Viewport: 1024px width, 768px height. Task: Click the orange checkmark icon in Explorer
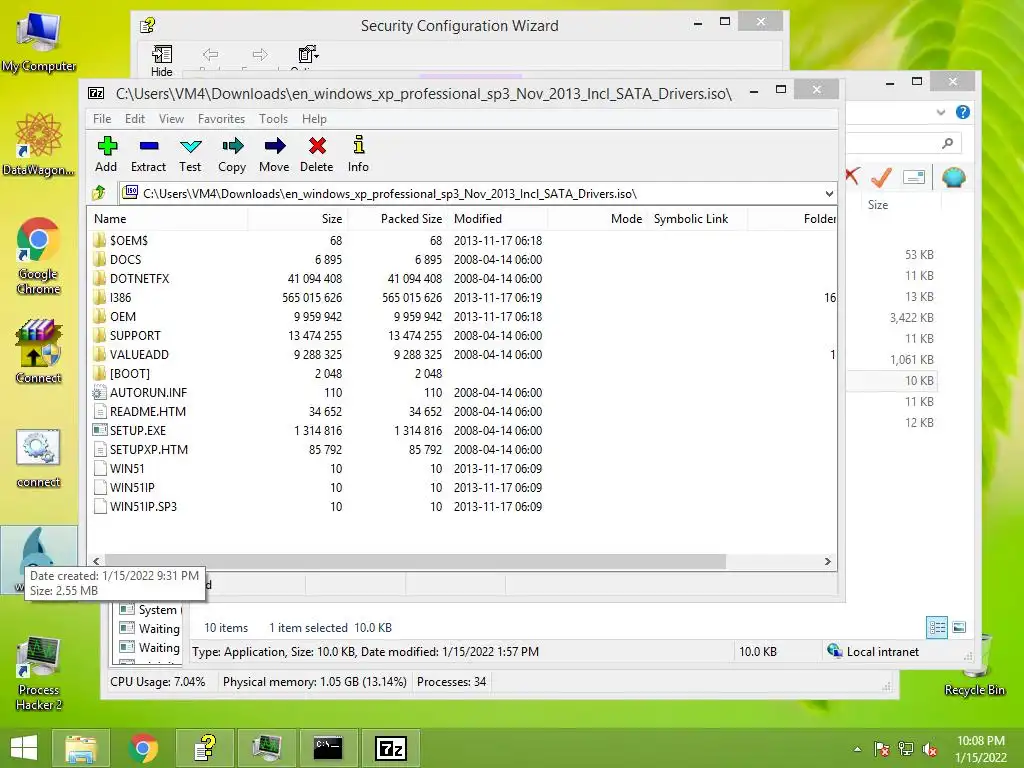click(881, 177)
